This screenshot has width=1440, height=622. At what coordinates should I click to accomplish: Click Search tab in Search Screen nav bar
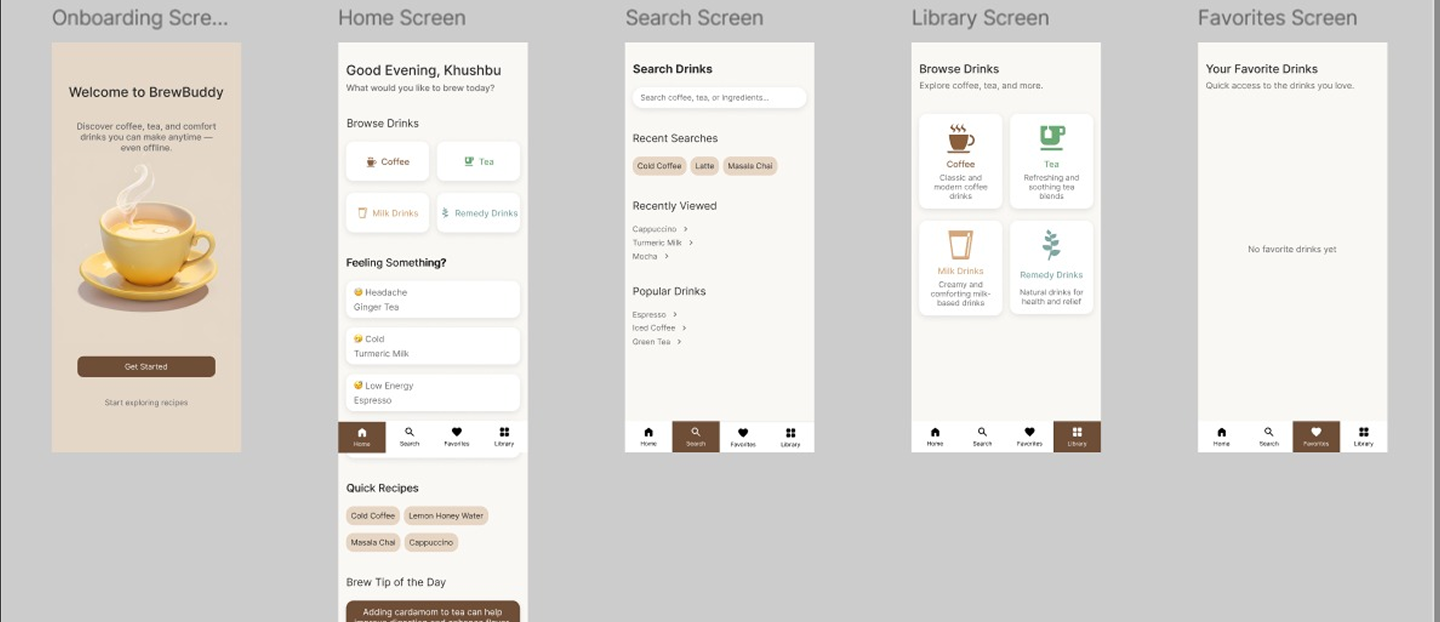pos(696,437)
